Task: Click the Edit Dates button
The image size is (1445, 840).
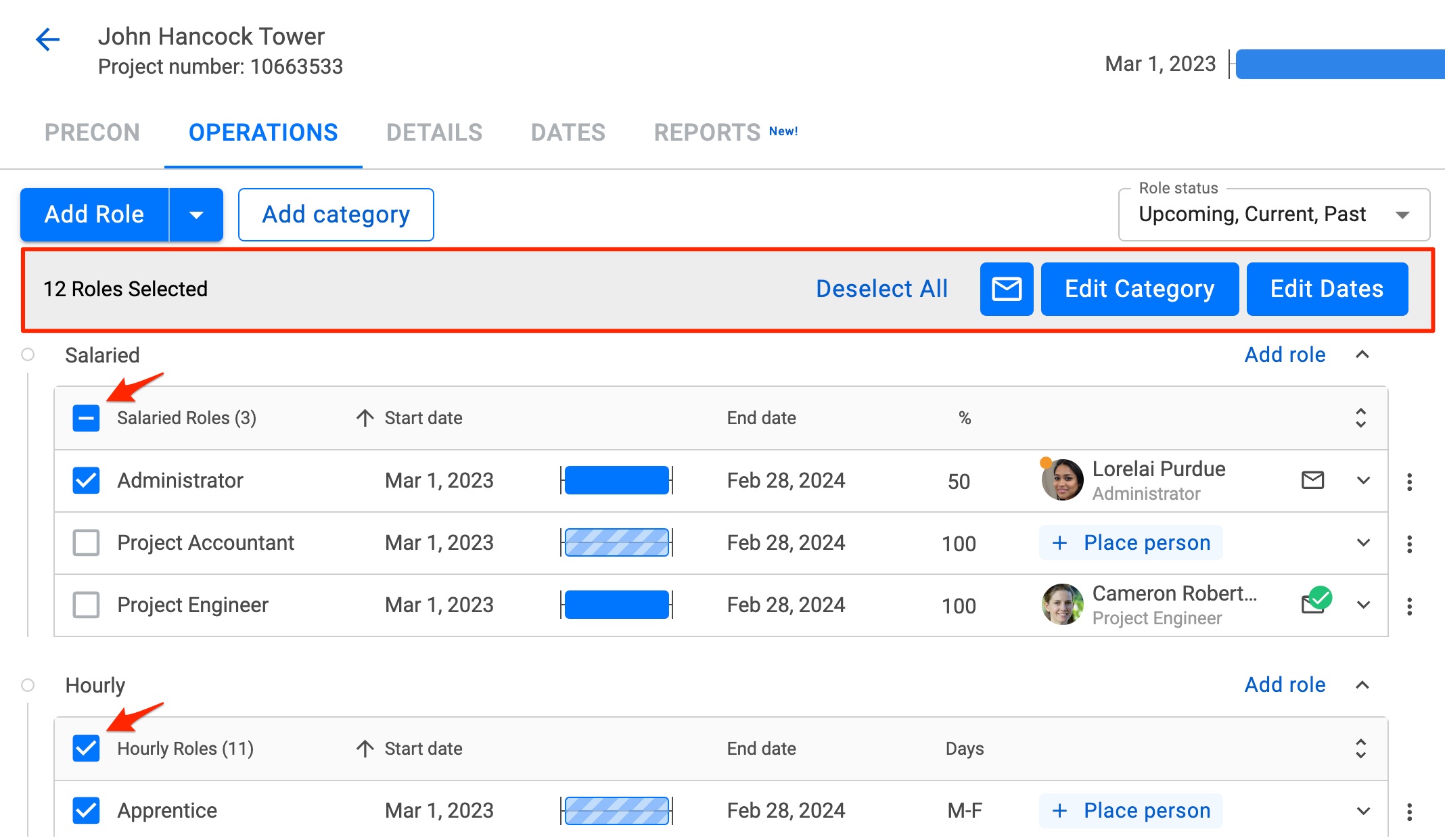Action: pos(1327,289)
